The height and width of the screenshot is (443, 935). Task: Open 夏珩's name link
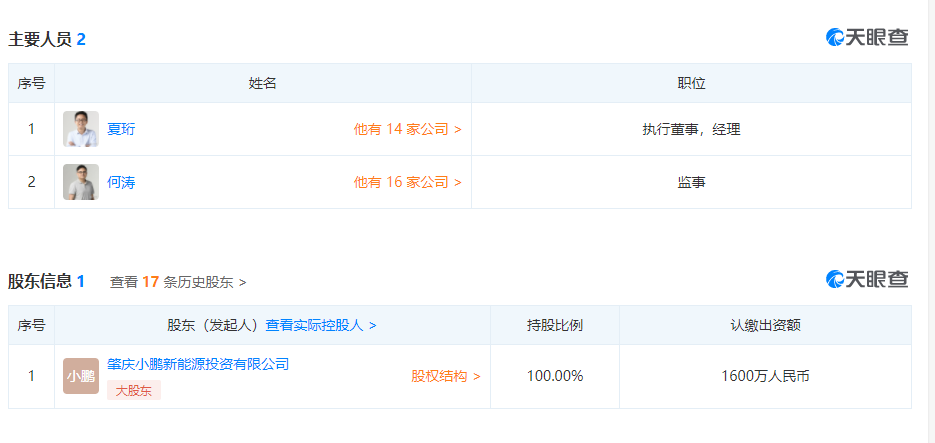click(x=121, y=129)
